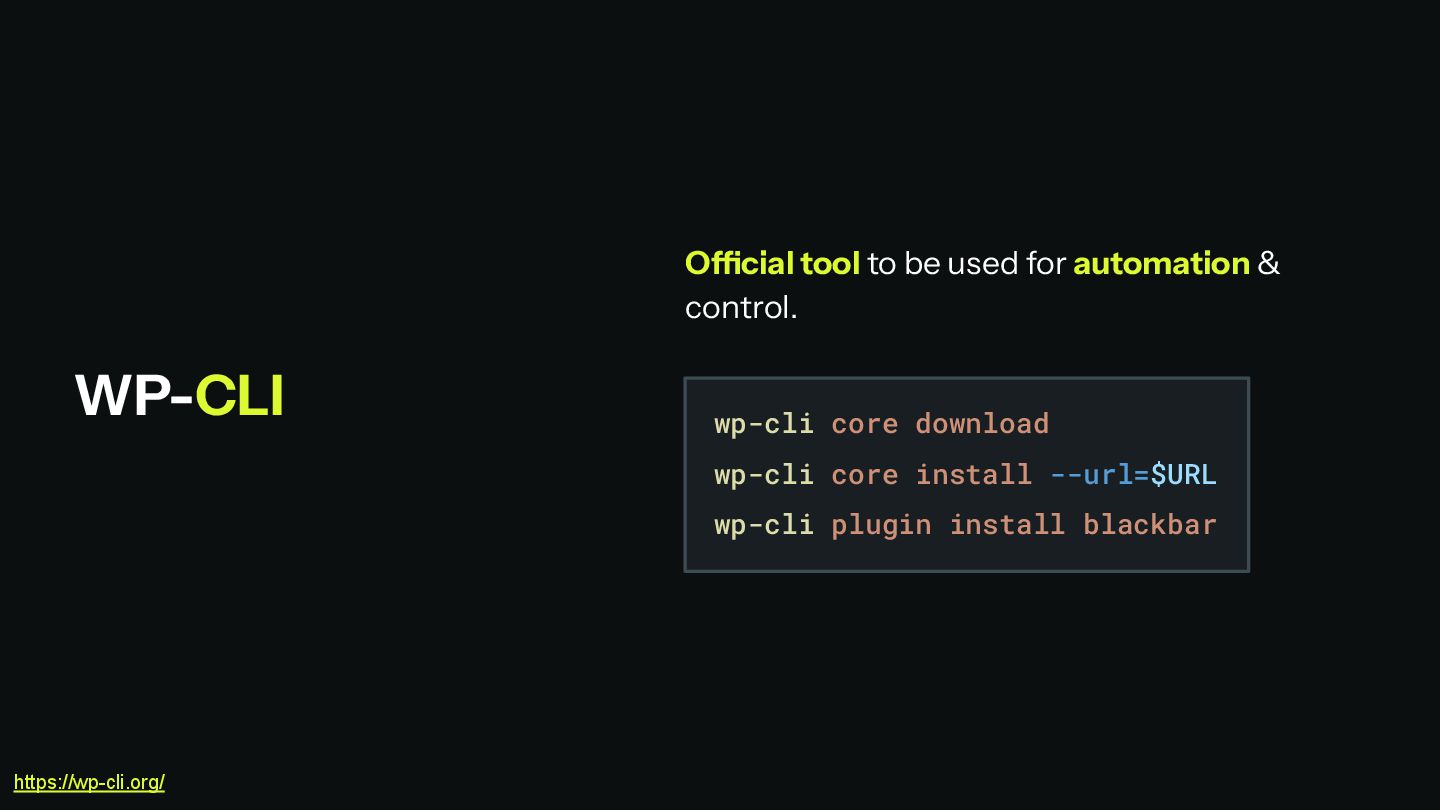Click the '--url=$URL' code argument
Screen dimensions: 1440x810
click(x=1133, y=474)
